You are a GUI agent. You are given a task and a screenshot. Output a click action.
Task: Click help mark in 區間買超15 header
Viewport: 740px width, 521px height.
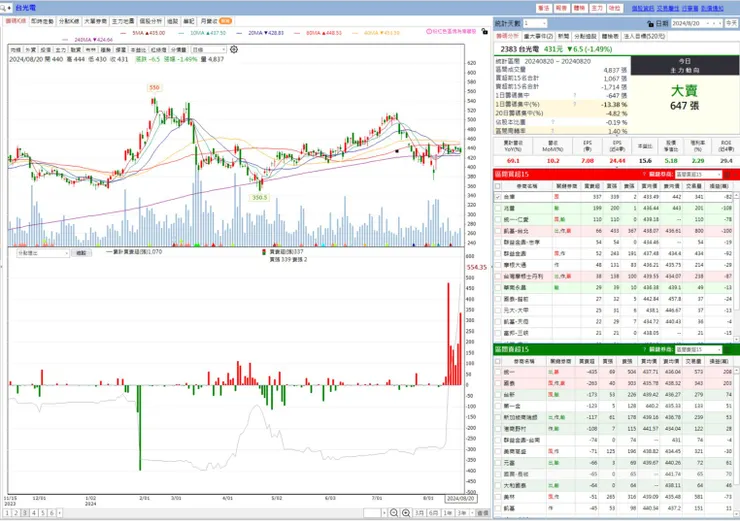[x=644, y=175]
